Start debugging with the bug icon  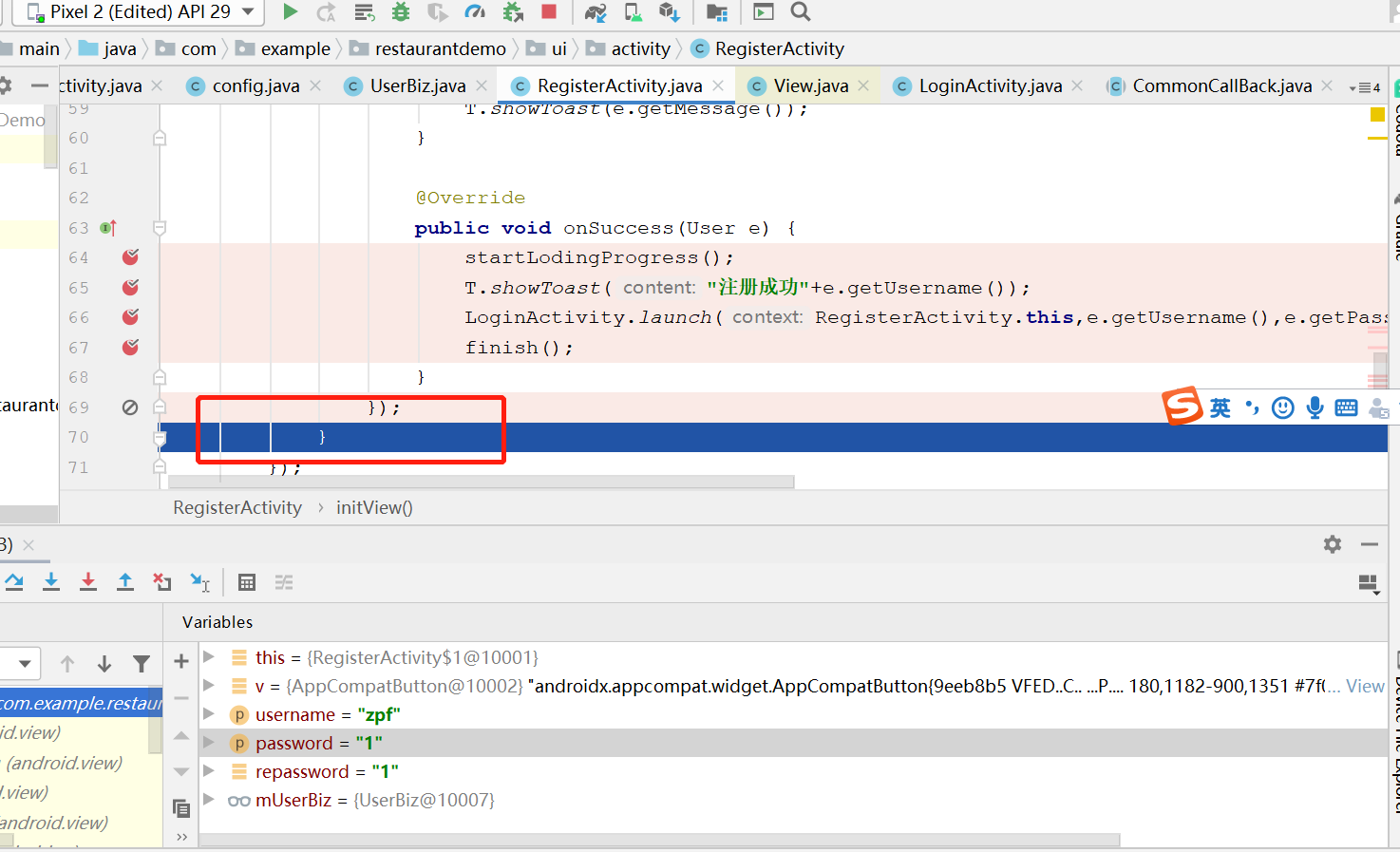[x=401, y=11]
